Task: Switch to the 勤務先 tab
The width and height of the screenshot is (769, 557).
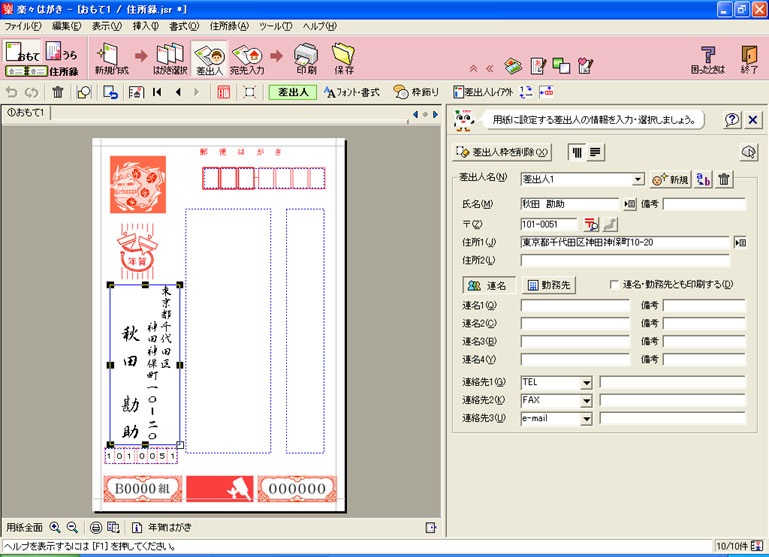Action: [x=549, y=285]
